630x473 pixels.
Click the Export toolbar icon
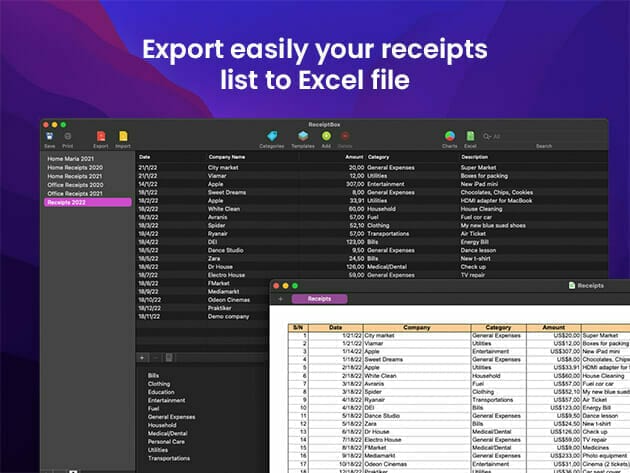pyautogui.click(x=100, y=135)
